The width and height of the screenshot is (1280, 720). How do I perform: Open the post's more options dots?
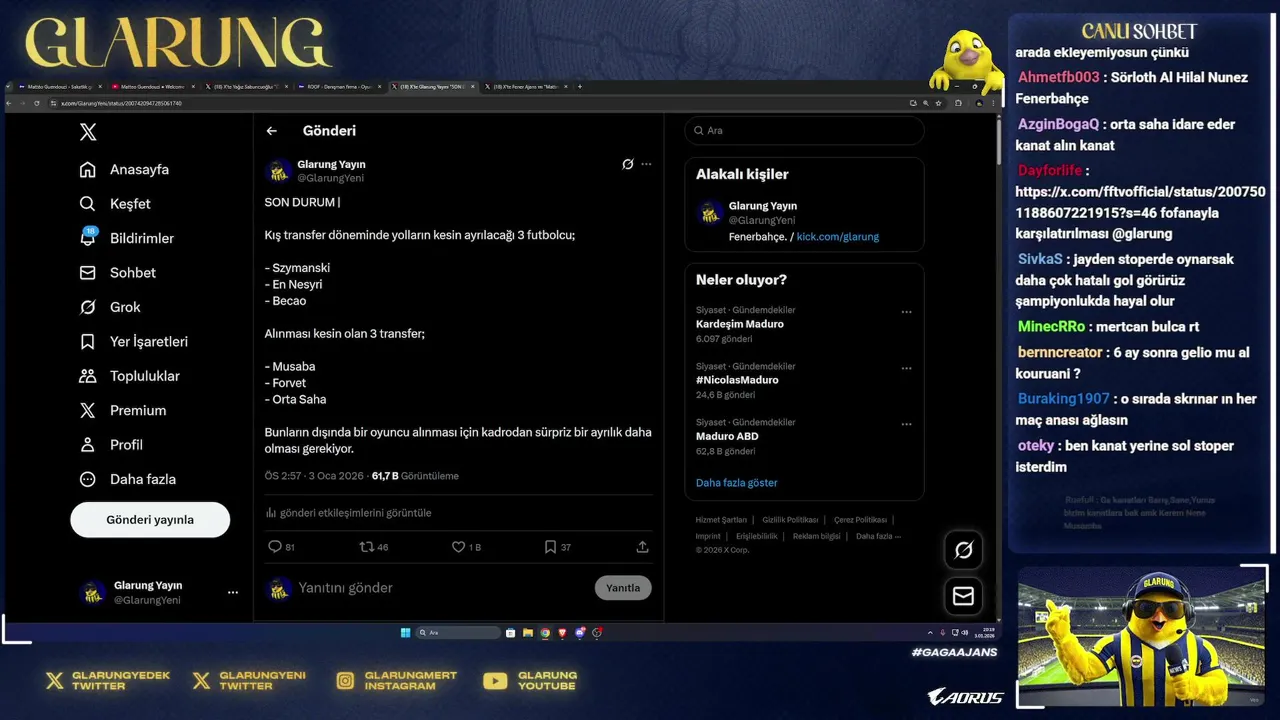click(646, 164)
